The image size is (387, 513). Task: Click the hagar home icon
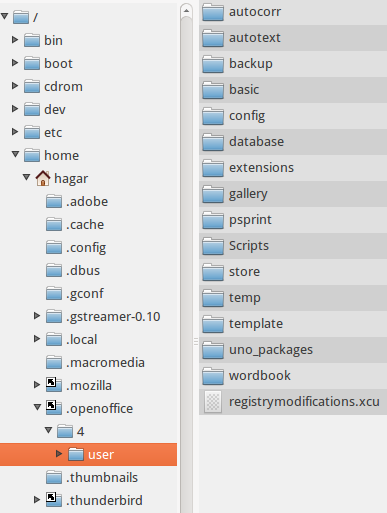click(x=43, y=178)
